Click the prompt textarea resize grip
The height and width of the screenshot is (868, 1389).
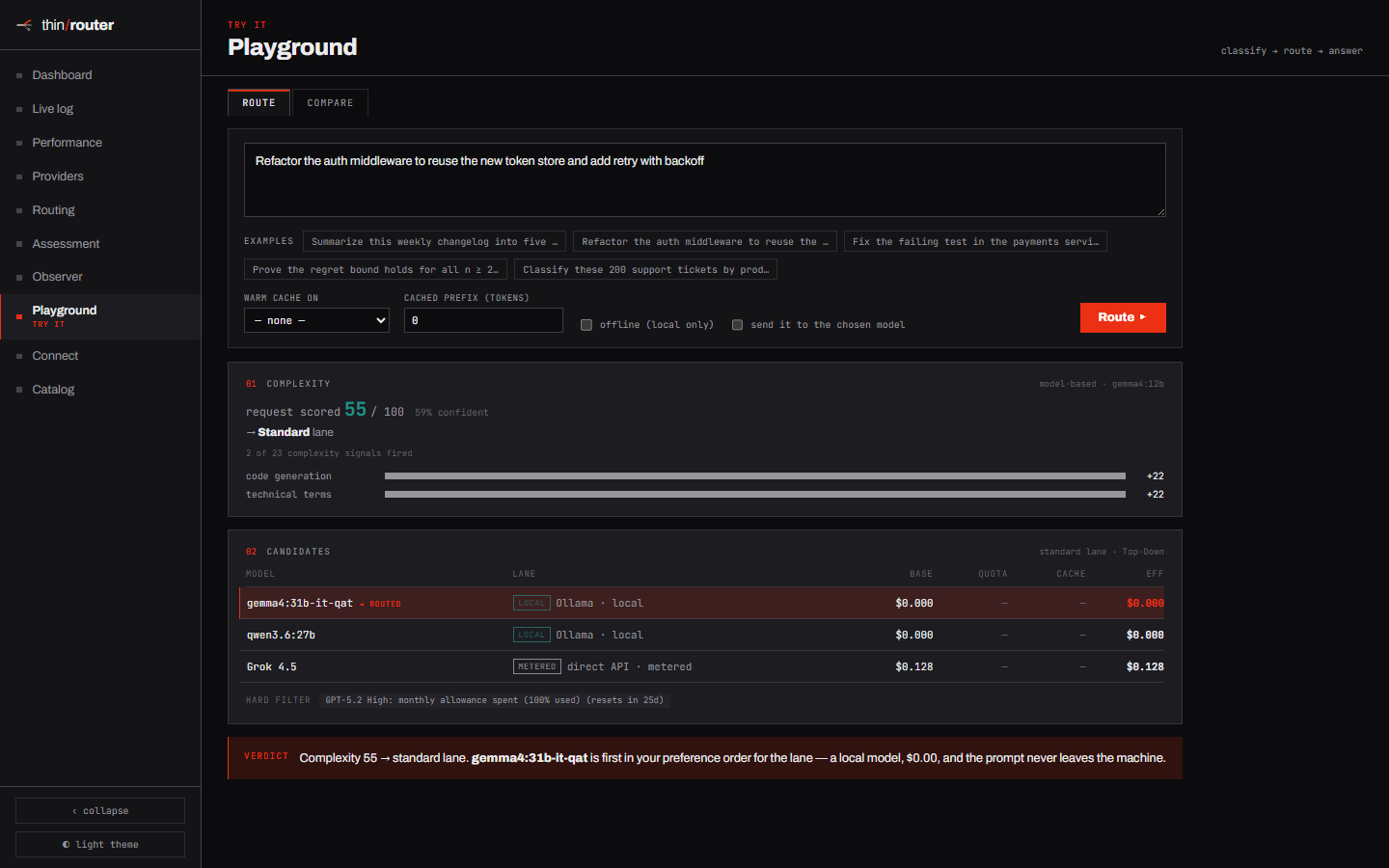1160,211
